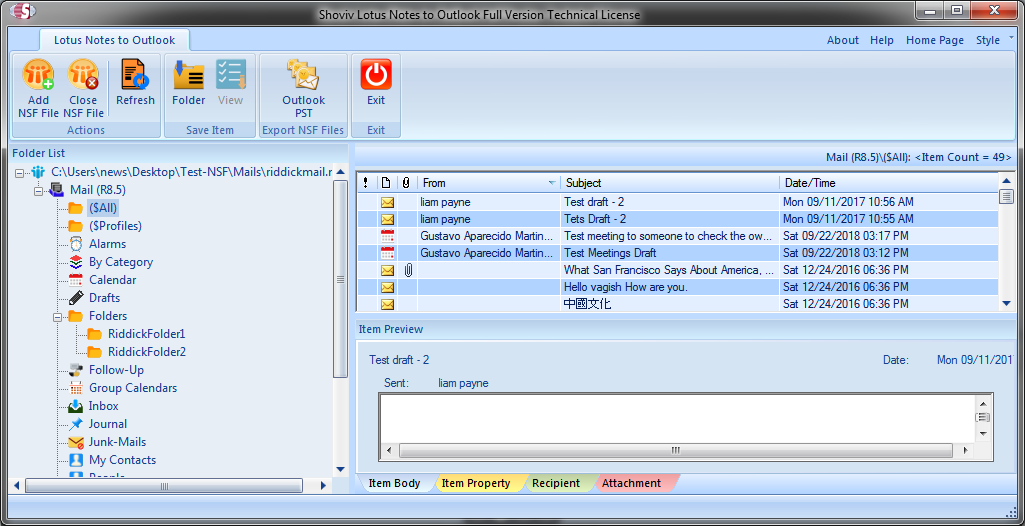Select the '中國文化' email row

click(678, 304)
